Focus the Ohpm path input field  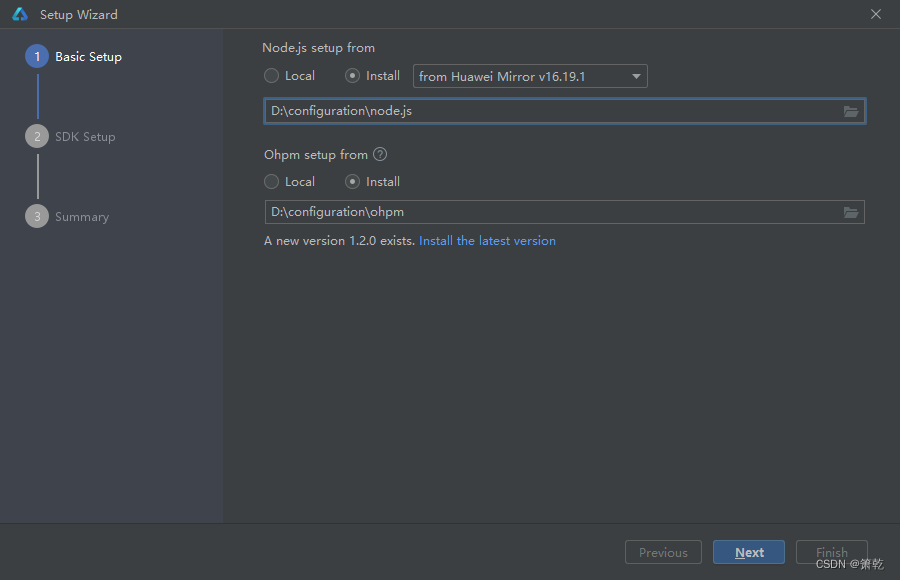point(565,212)
